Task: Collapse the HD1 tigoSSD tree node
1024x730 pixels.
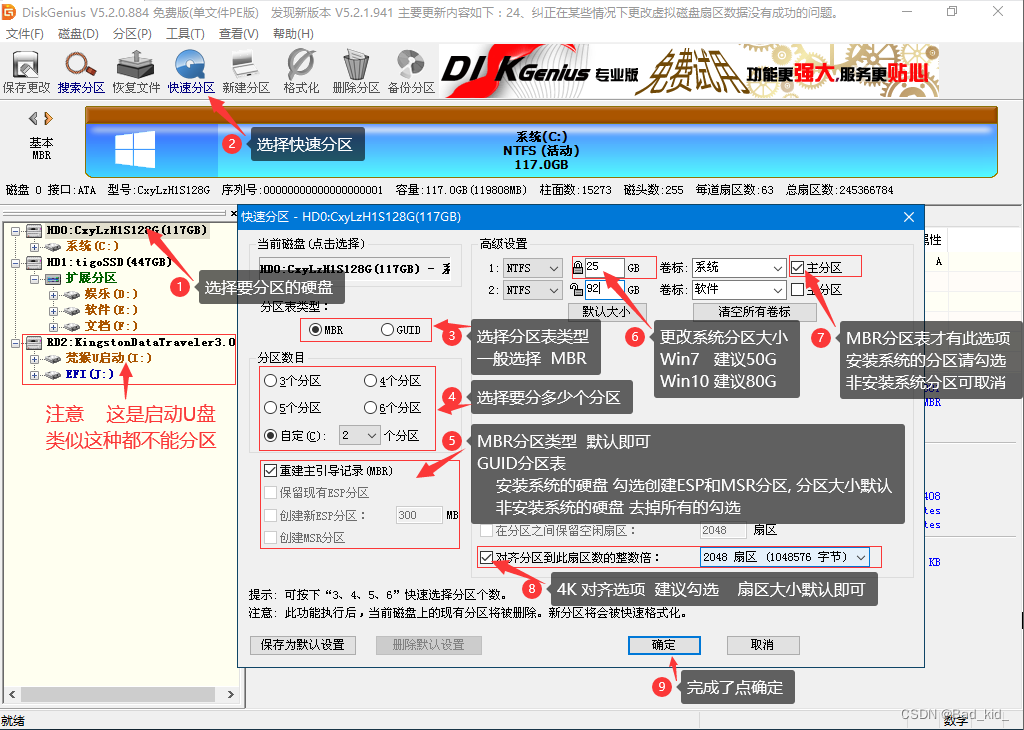Action: [15, 262]
